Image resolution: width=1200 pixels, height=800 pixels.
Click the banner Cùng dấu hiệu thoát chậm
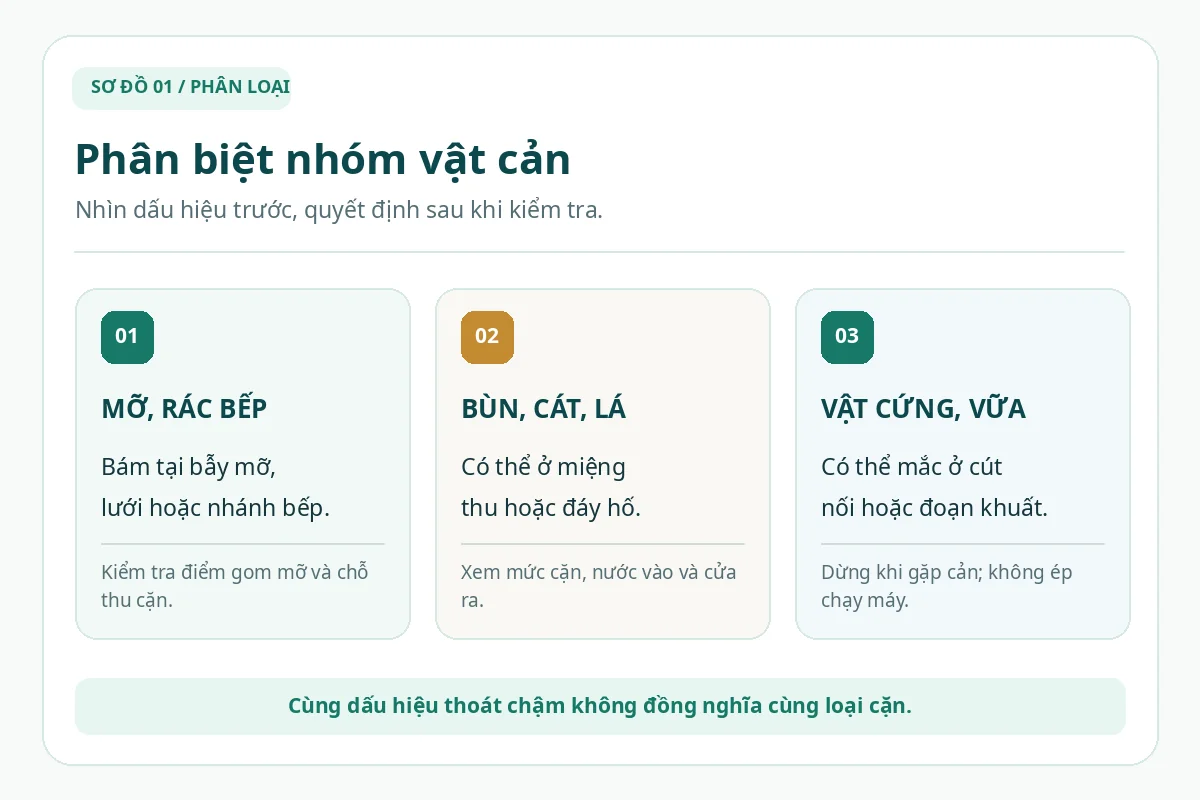600,706
